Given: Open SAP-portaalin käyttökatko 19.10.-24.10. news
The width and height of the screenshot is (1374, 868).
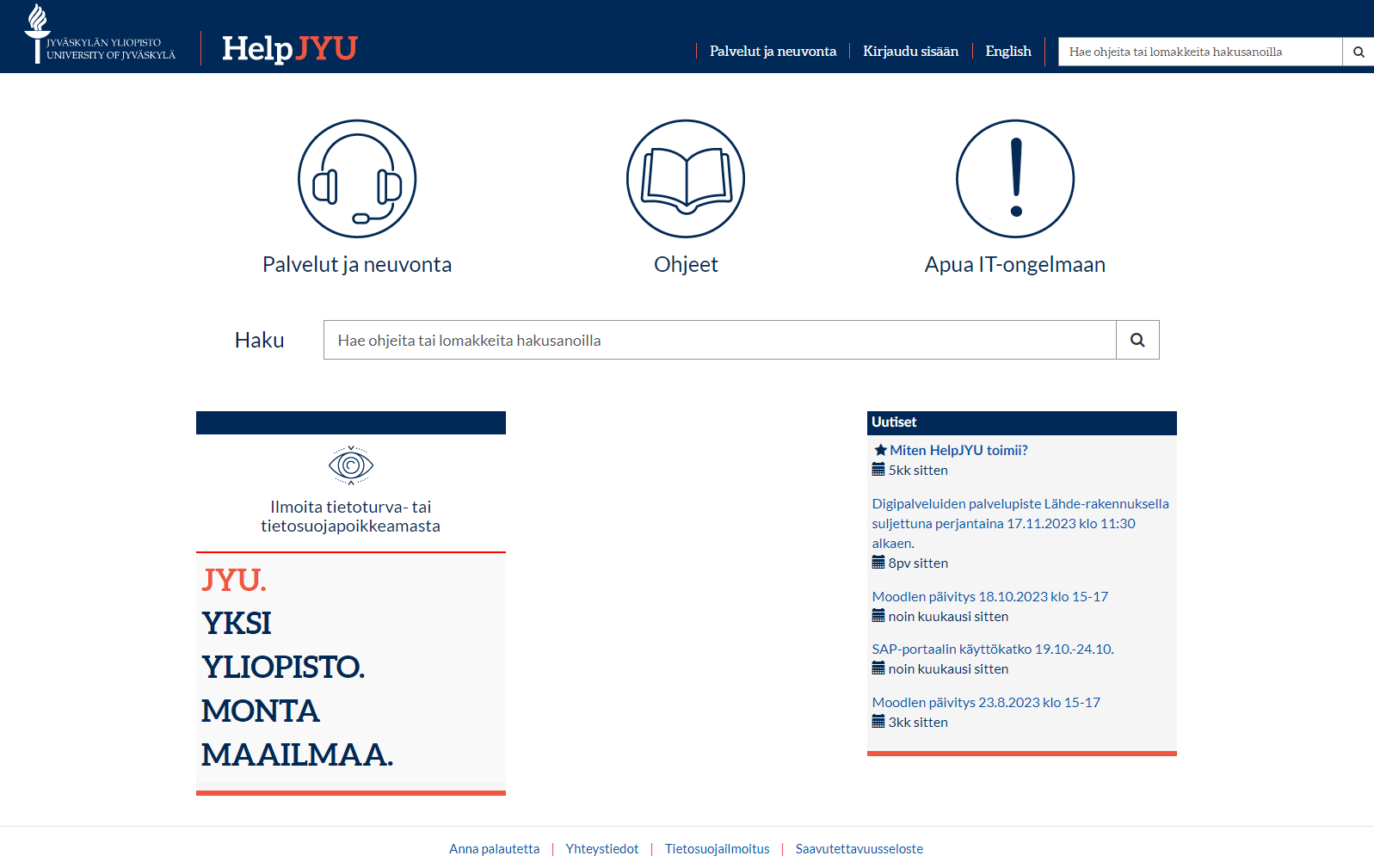Looking at the screenshot, I should pos(993,649).
